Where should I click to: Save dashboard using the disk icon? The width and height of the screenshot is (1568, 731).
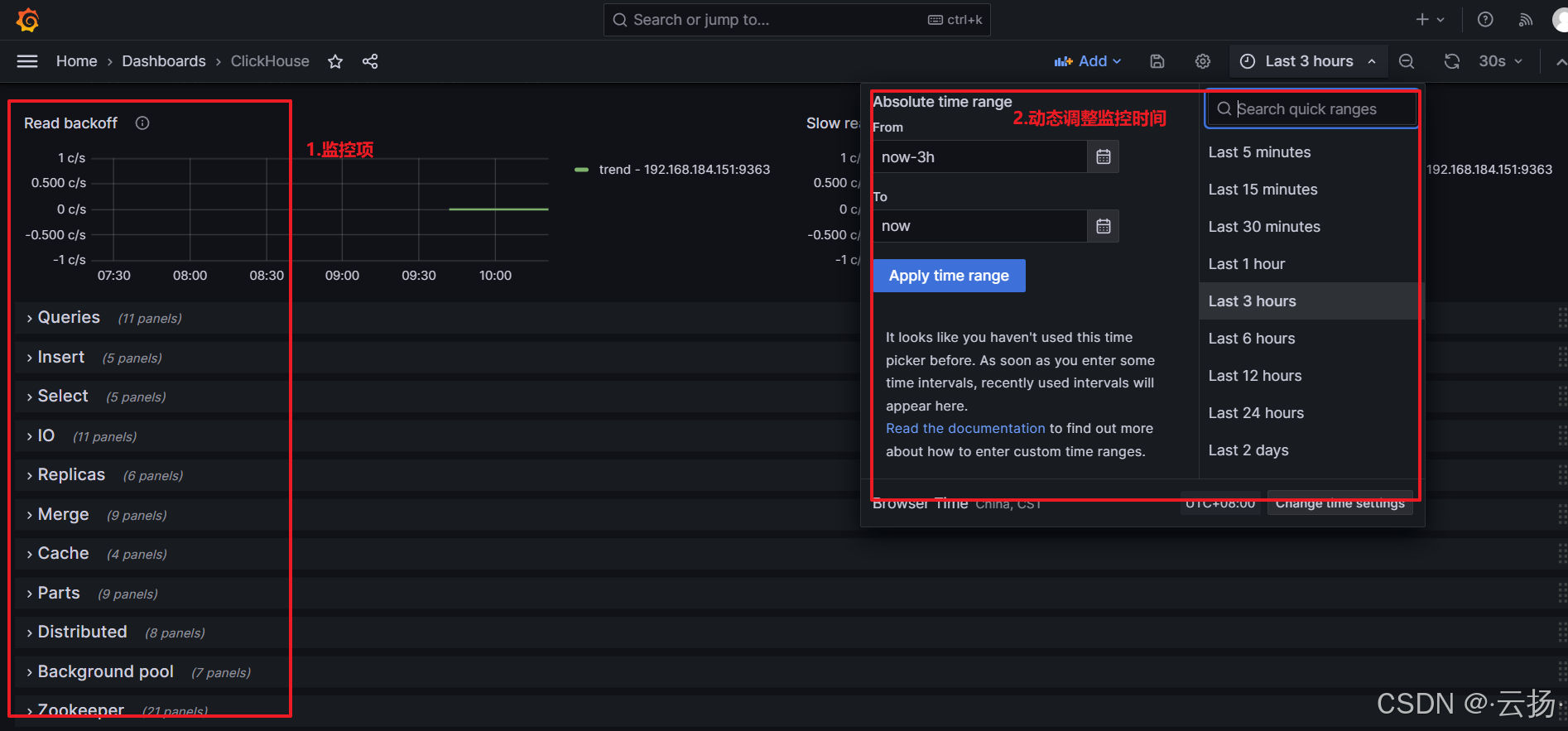pyautogui.click(x=1157, y=61)
